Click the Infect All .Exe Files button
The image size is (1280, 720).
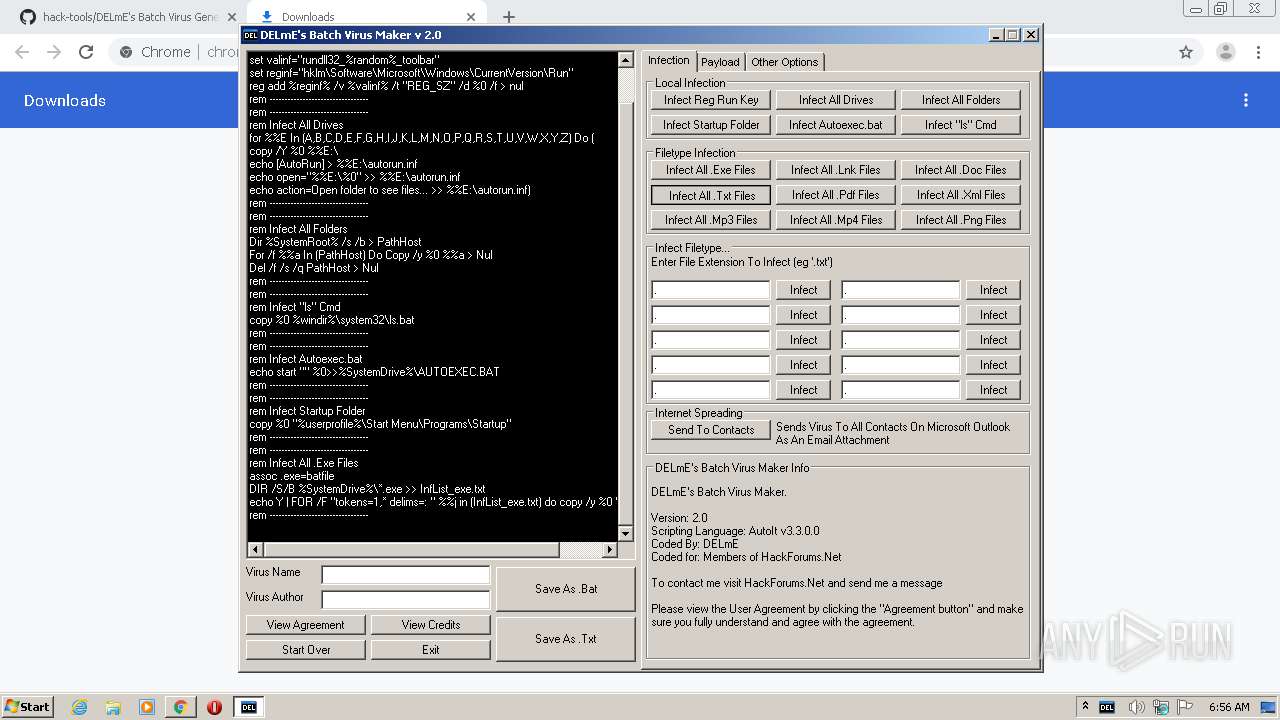click(x=711, y=170)
